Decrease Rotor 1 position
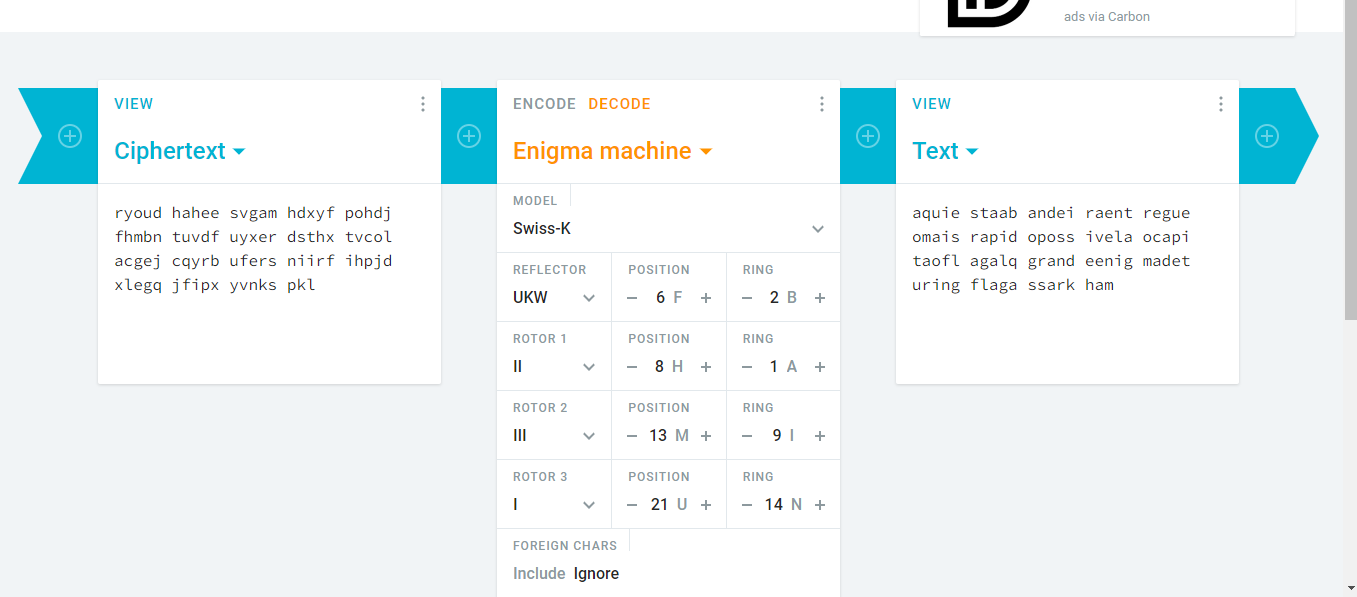The image size is (1357, 597). pos(632,367)
